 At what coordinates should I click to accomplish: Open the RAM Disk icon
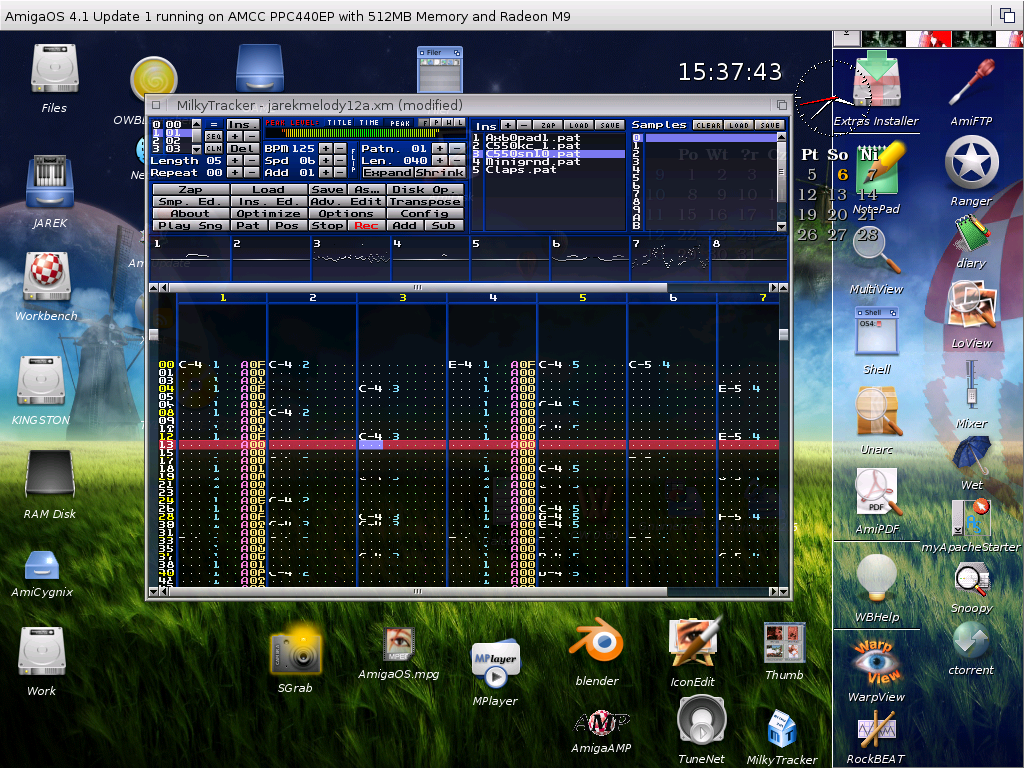point(50,475)
